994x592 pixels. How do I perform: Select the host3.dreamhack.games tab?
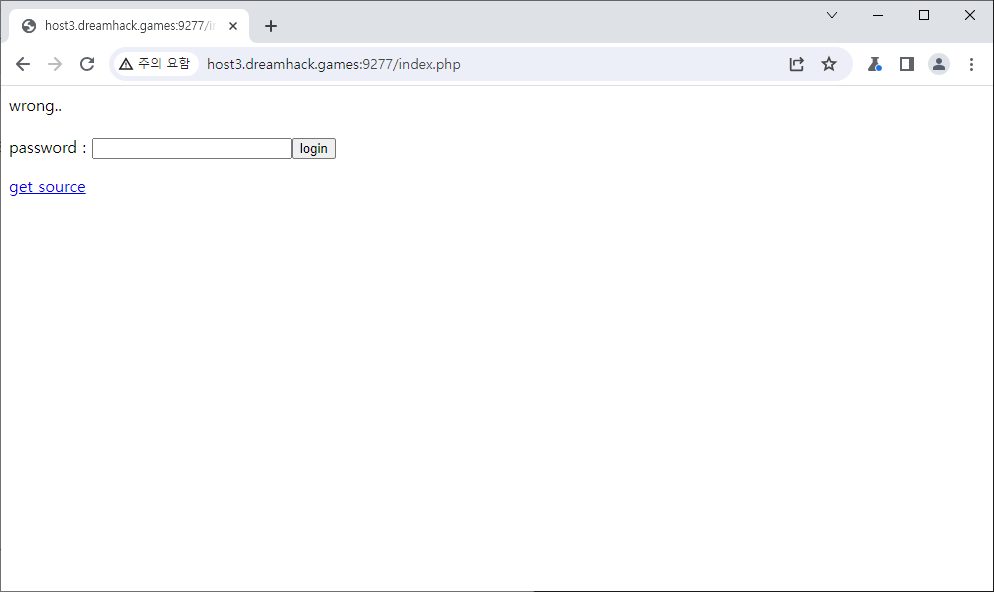(x=120, y=26)
